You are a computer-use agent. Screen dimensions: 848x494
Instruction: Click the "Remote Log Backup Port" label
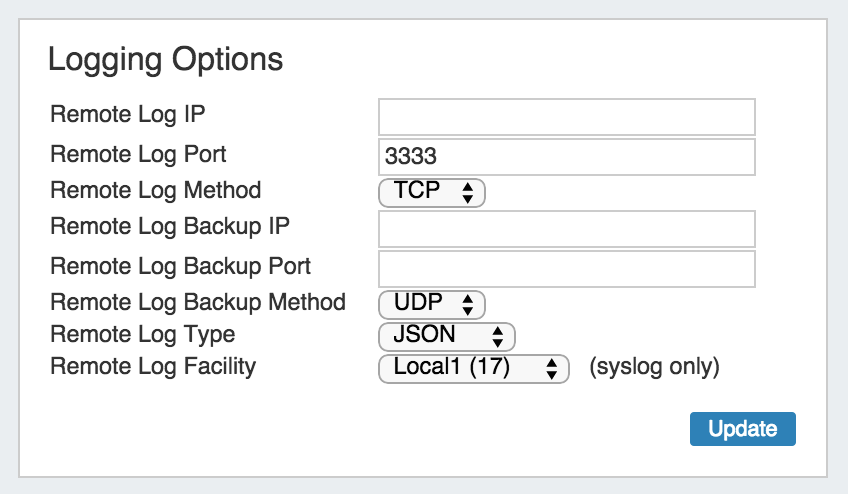[x=180, y=267]
